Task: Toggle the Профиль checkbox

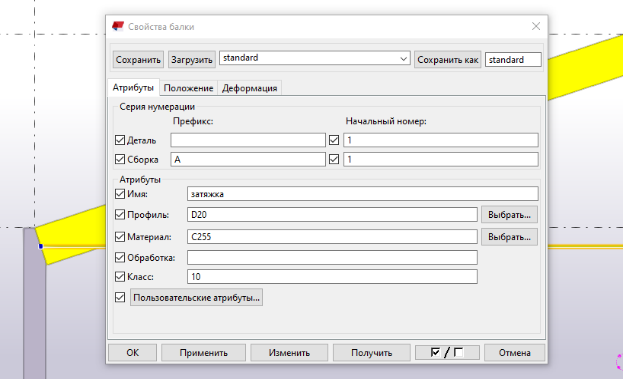Action: click(120, 215)
